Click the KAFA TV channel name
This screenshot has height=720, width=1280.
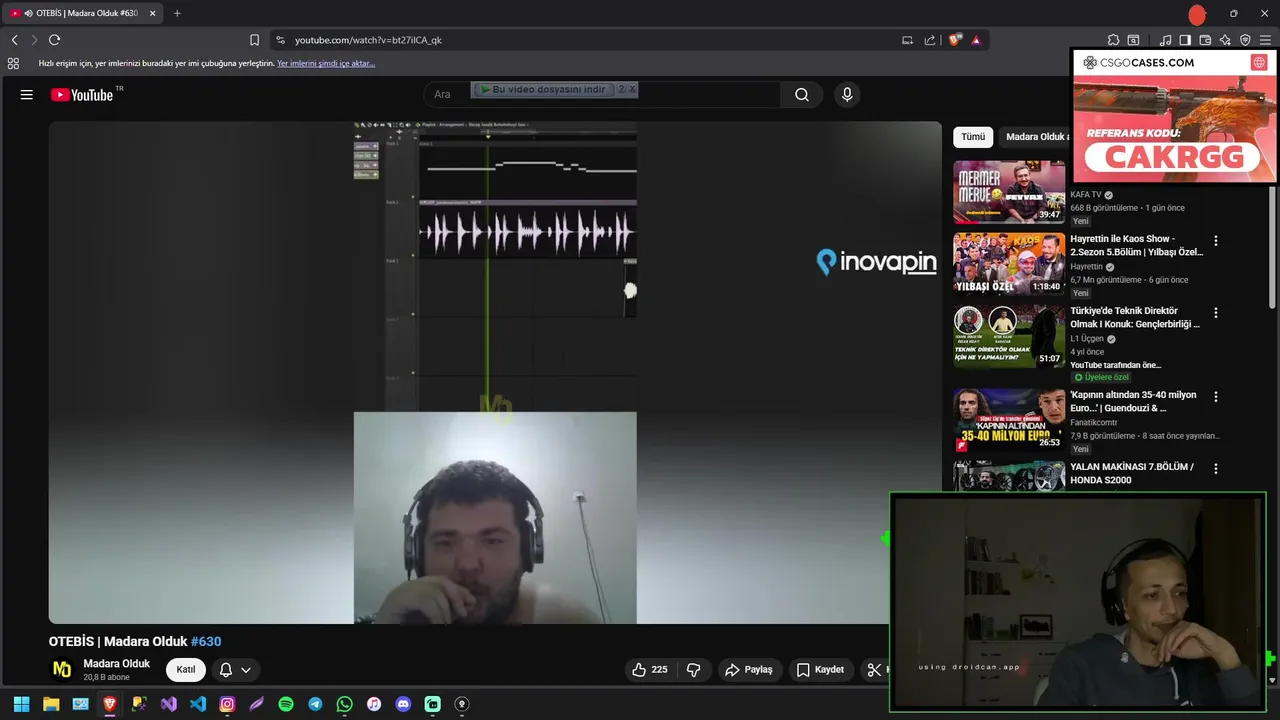(1086, 195)
